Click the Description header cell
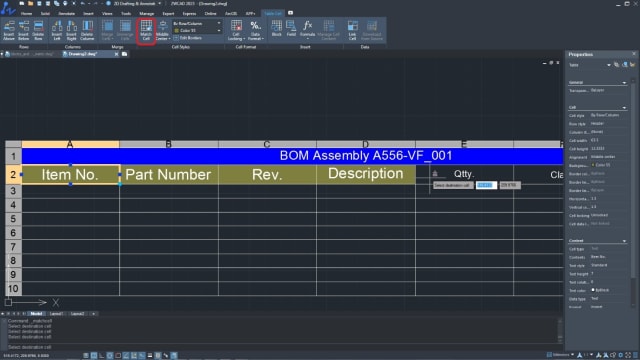Viewport: 640px width, 360px height. click(366, 174)
